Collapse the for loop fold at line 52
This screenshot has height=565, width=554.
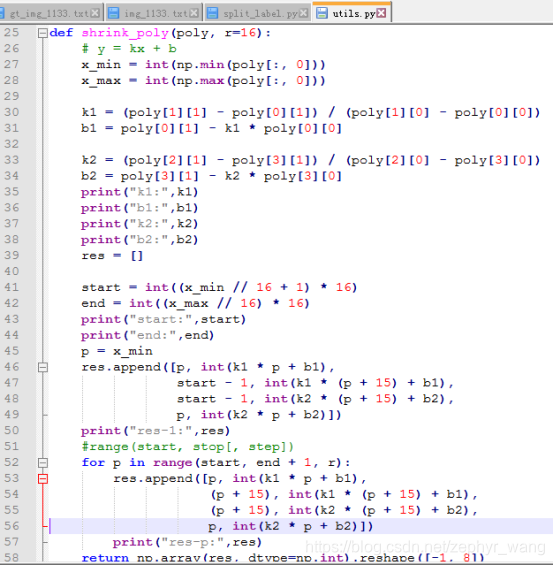43,463
